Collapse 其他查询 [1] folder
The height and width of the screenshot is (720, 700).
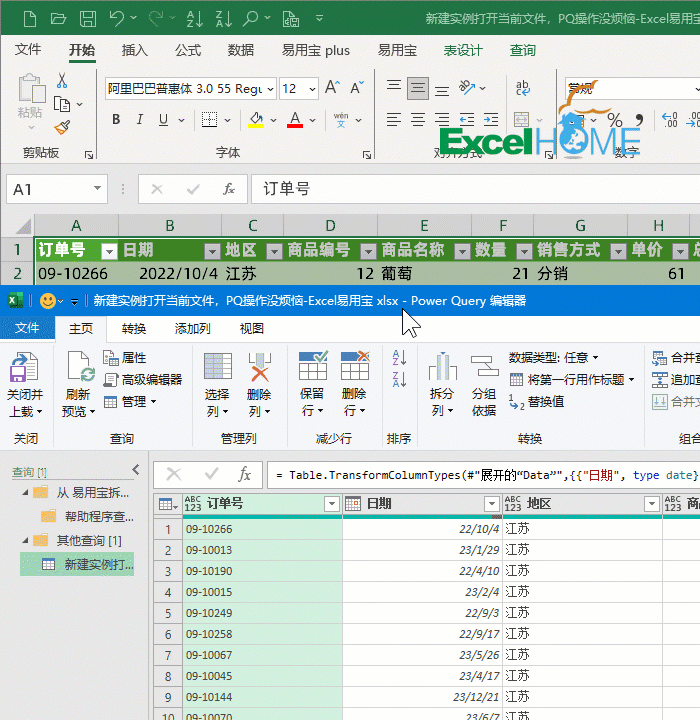point(25,540)
